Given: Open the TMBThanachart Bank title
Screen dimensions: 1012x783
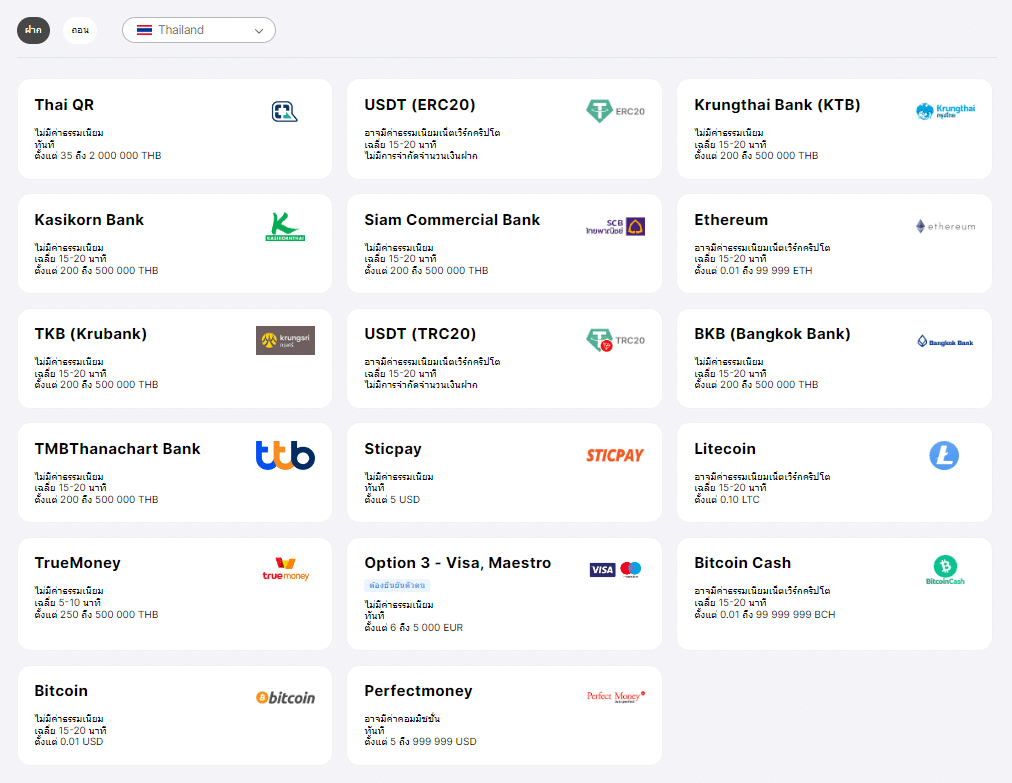Looking at the screenshot, I should click(117, 449).
